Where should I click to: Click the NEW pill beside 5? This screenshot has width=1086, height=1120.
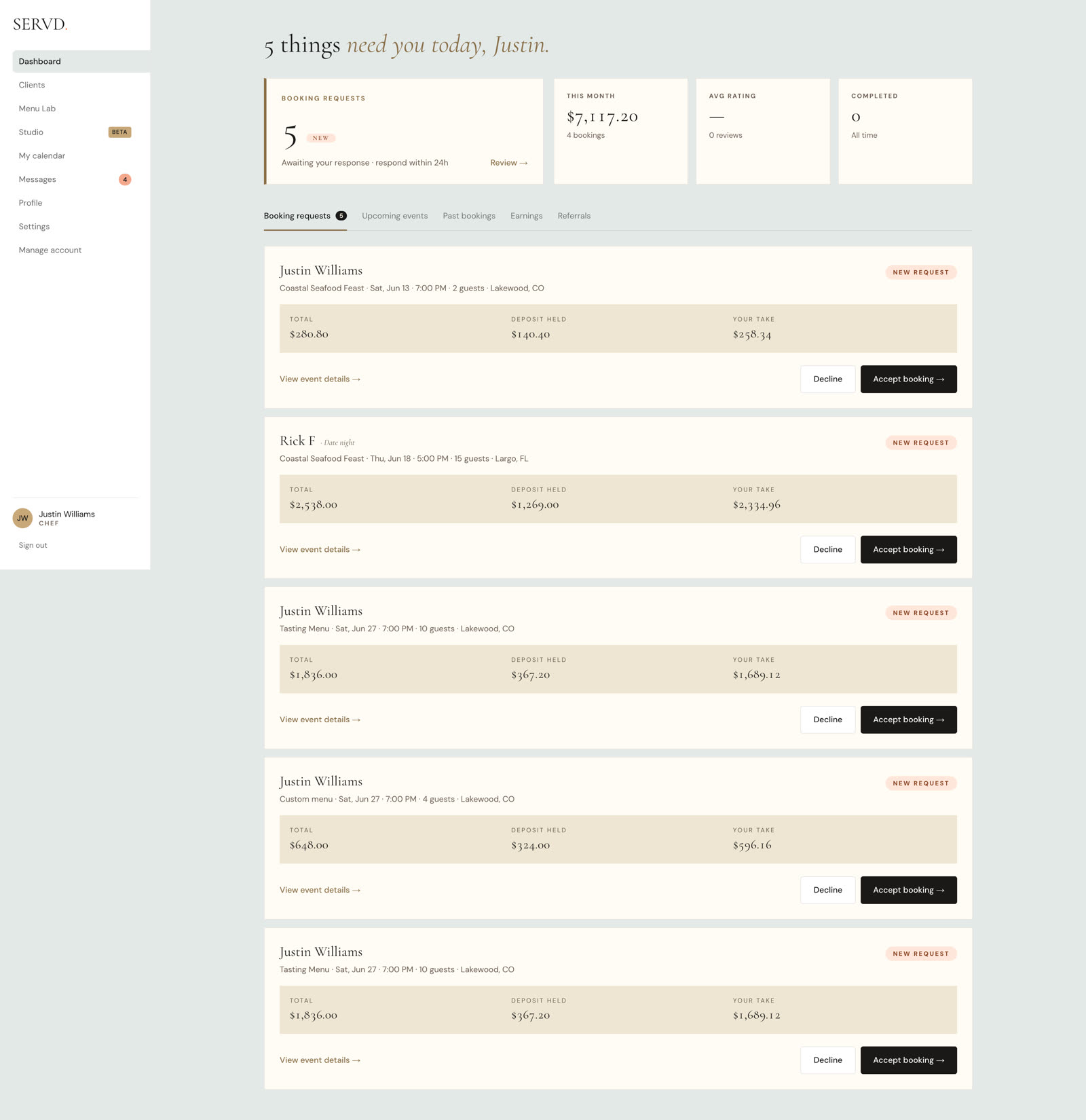pyautogui.click(x=320, y=138)
